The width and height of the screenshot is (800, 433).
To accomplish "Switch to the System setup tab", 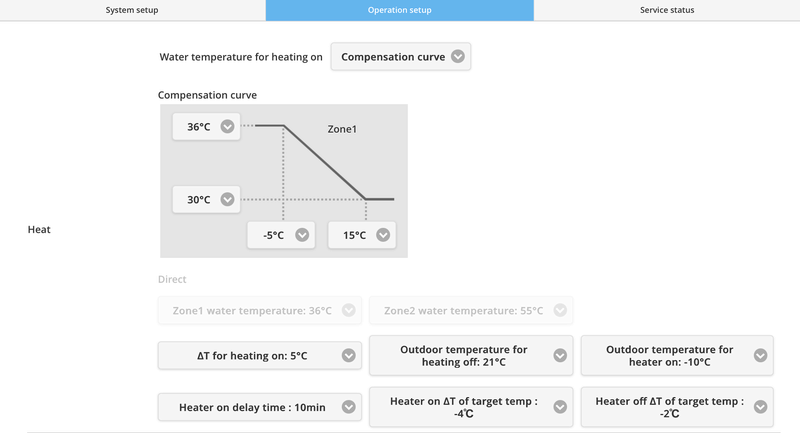I will coord(132,10).
